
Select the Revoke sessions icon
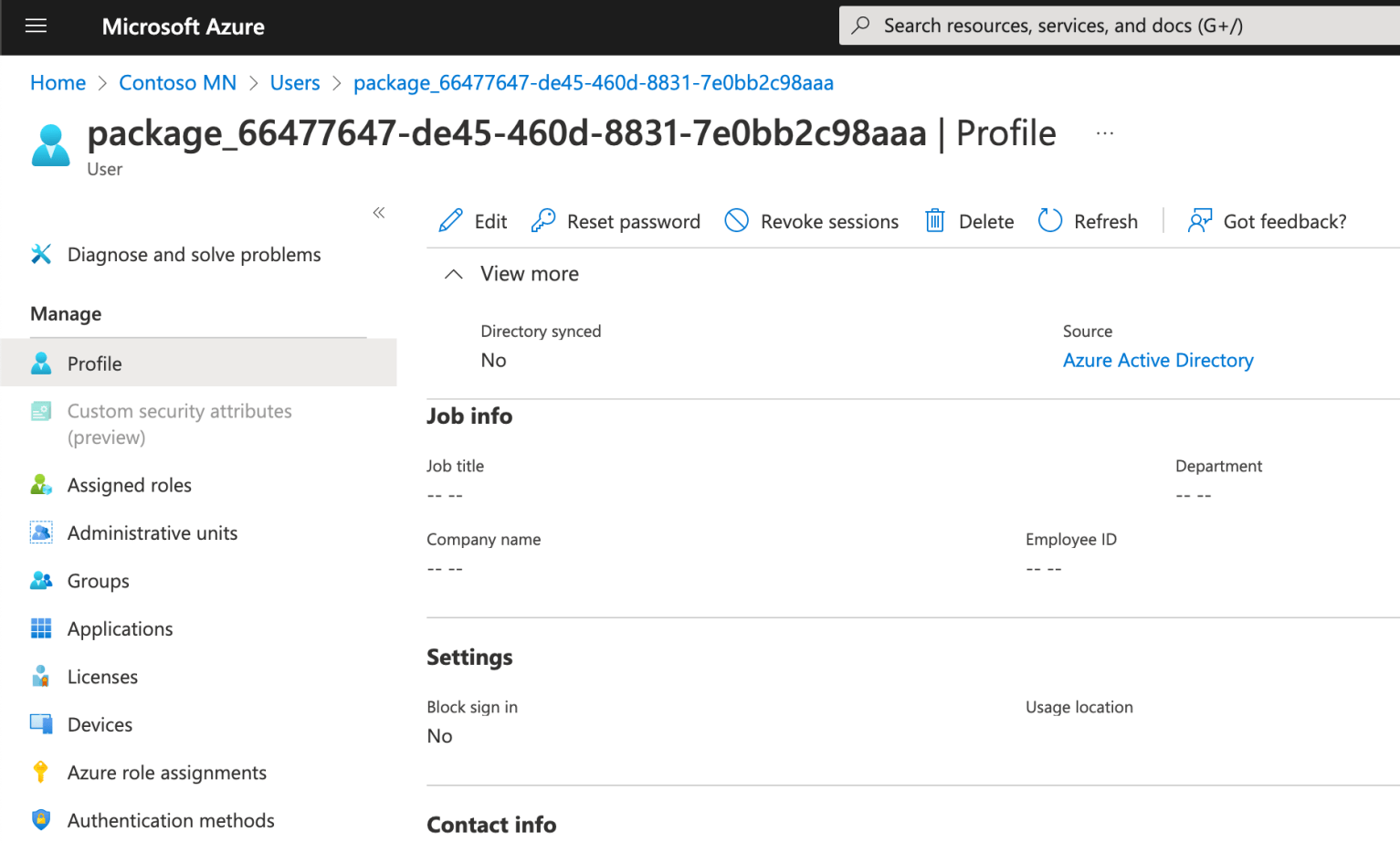pyautogui.click(x=737, y=221)
